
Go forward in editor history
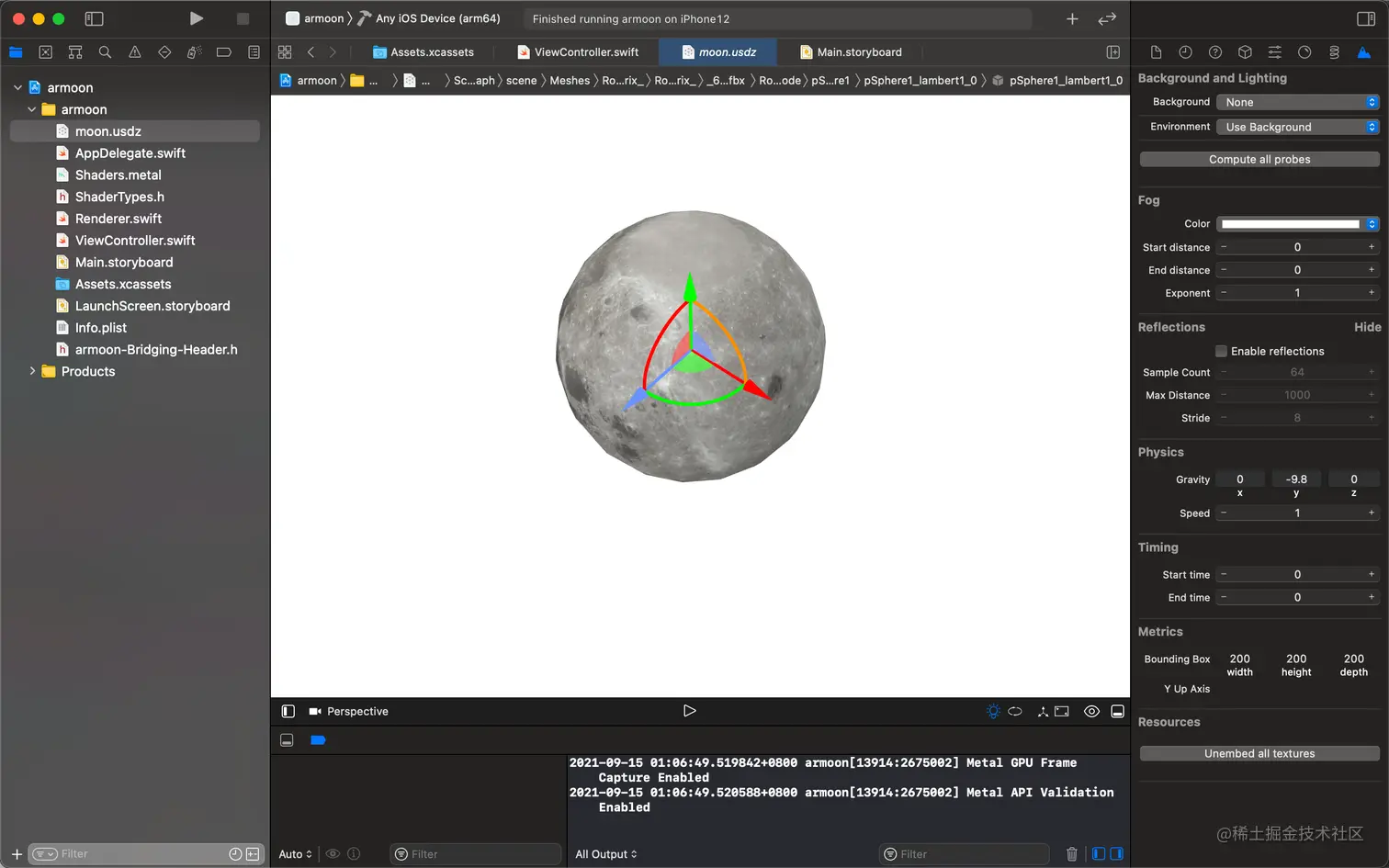point(333,52)
